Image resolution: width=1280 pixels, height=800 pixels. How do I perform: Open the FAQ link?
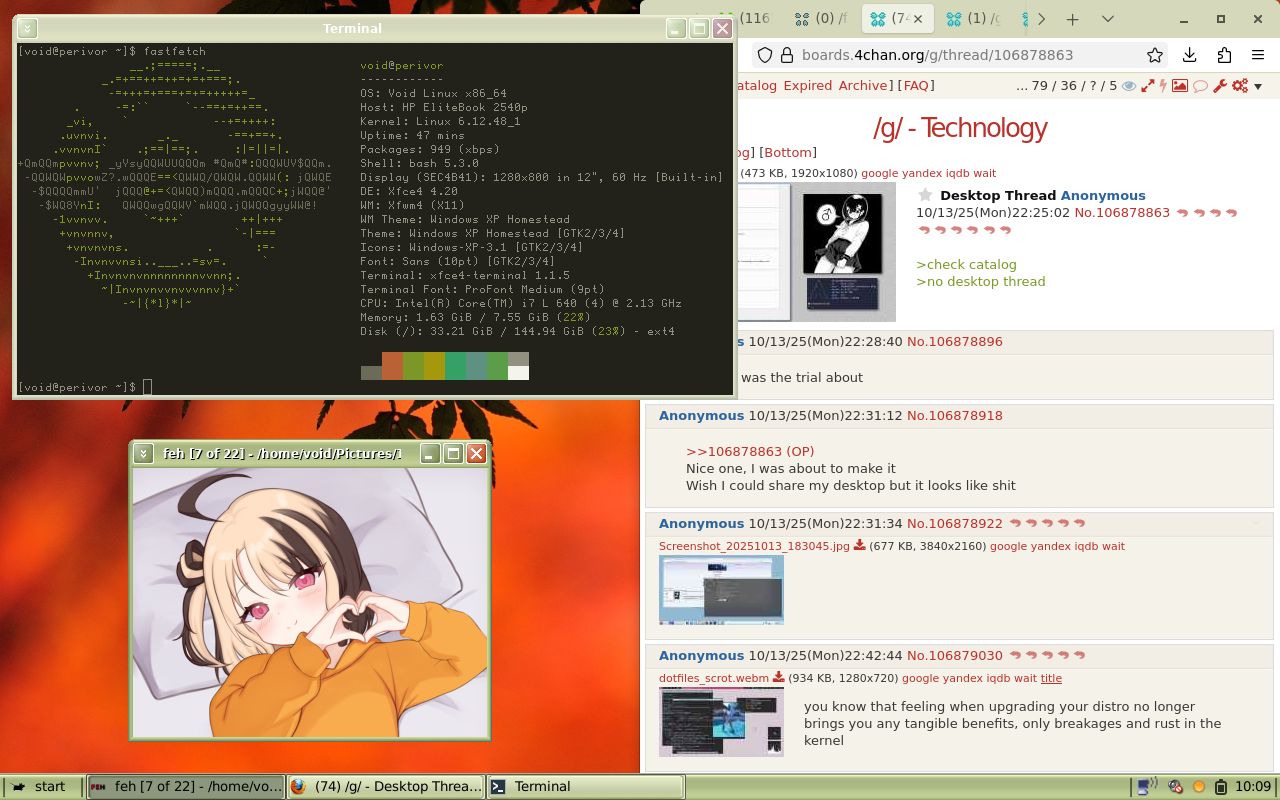[x=917, y=86]
